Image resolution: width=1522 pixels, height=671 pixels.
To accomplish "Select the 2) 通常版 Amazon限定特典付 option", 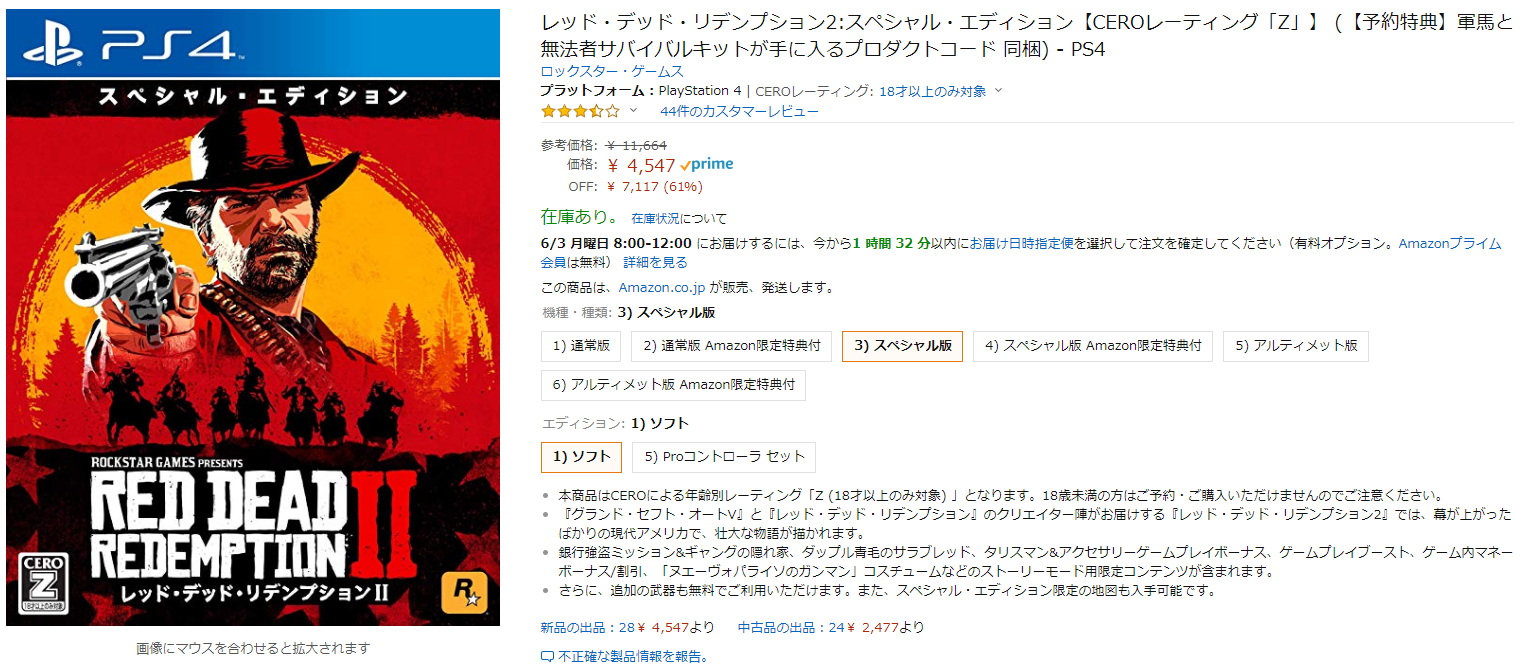I will (x=732, y=346).
